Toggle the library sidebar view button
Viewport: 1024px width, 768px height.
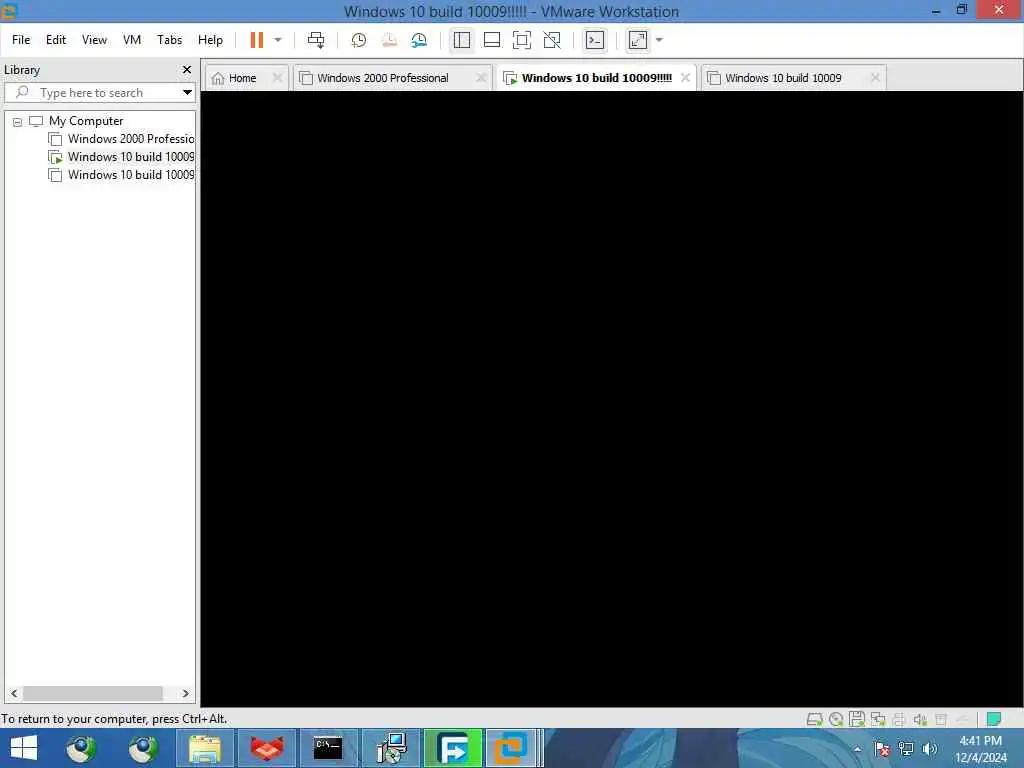[x=462, y=40]
